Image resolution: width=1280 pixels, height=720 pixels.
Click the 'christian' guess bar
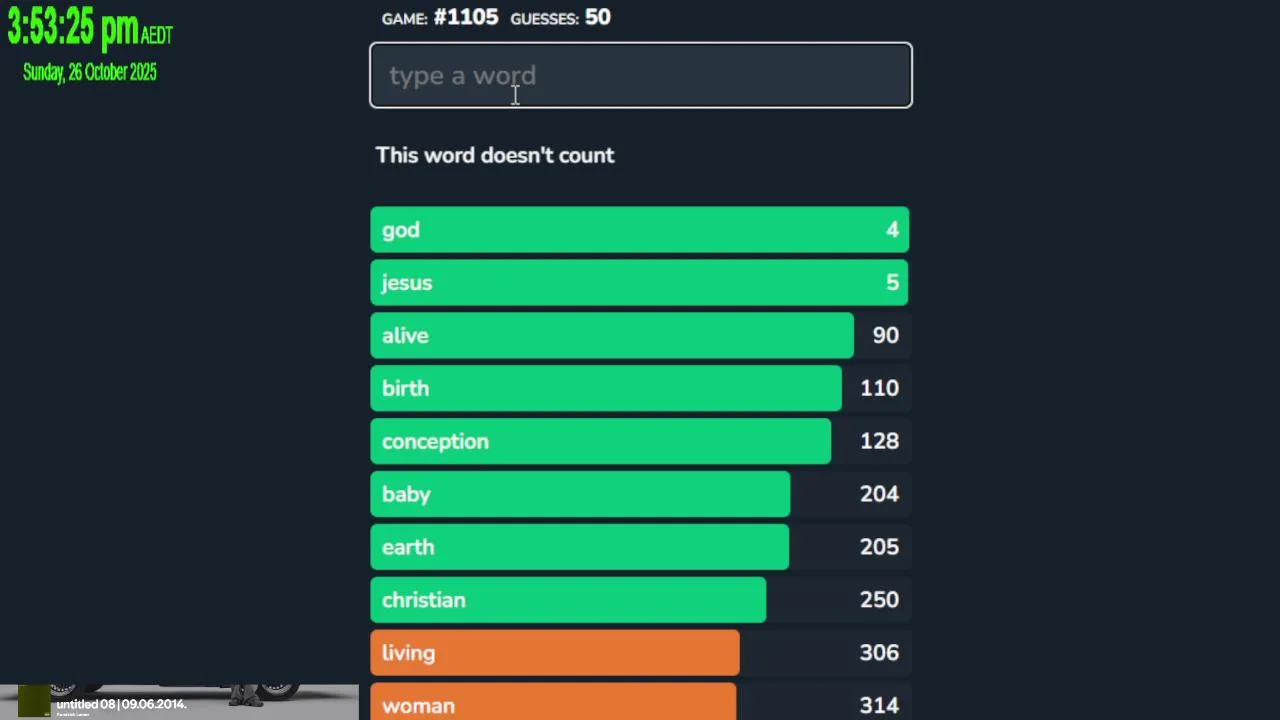click(568, 601)
